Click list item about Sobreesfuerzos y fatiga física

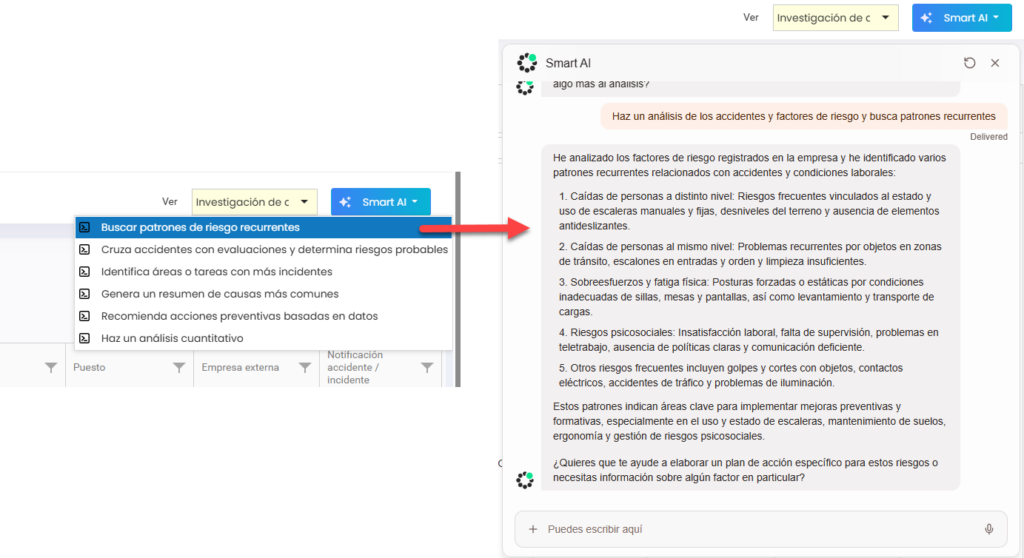746,297
